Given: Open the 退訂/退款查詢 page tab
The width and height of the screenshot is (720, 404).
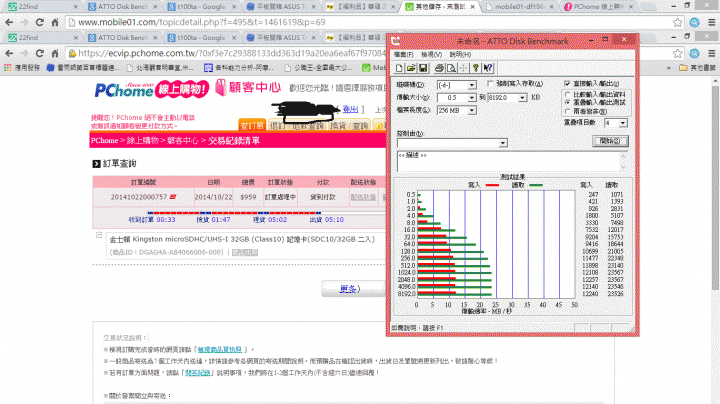Looking at the screenshot, I should pyautogui.click(x=297, y=125).
